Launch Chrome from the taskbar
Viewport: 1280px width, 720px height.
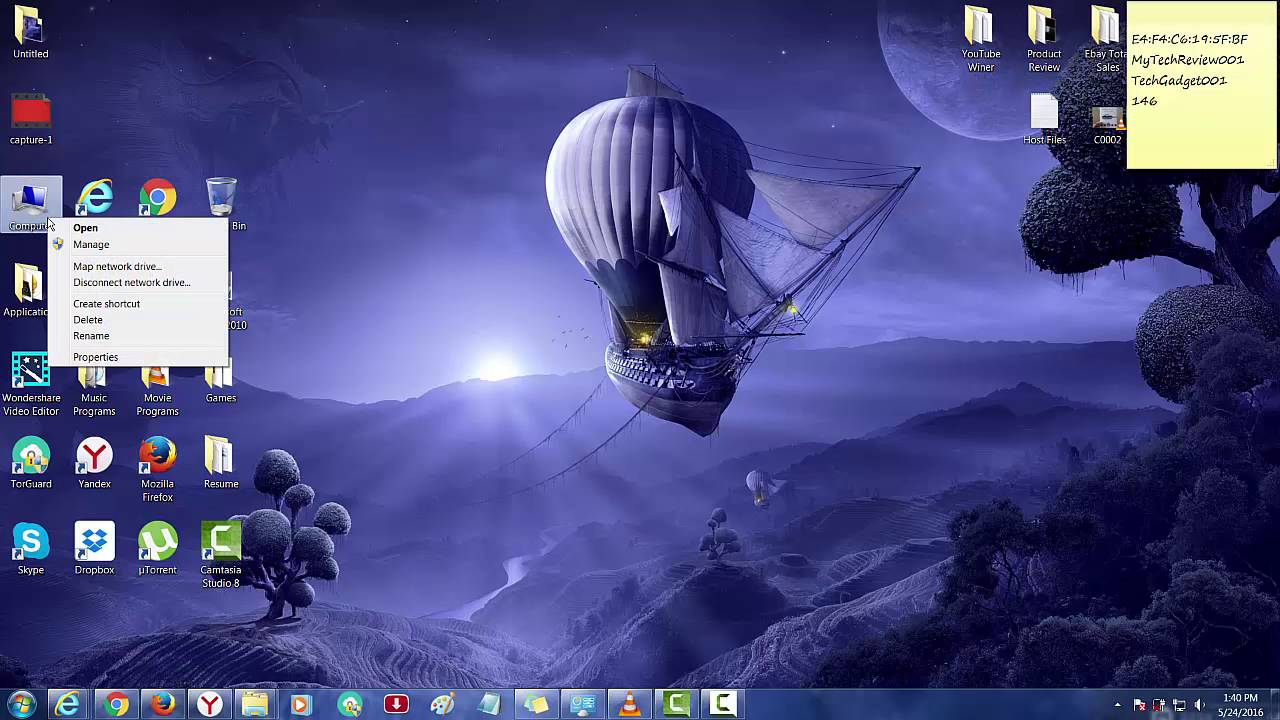(116, 705)
